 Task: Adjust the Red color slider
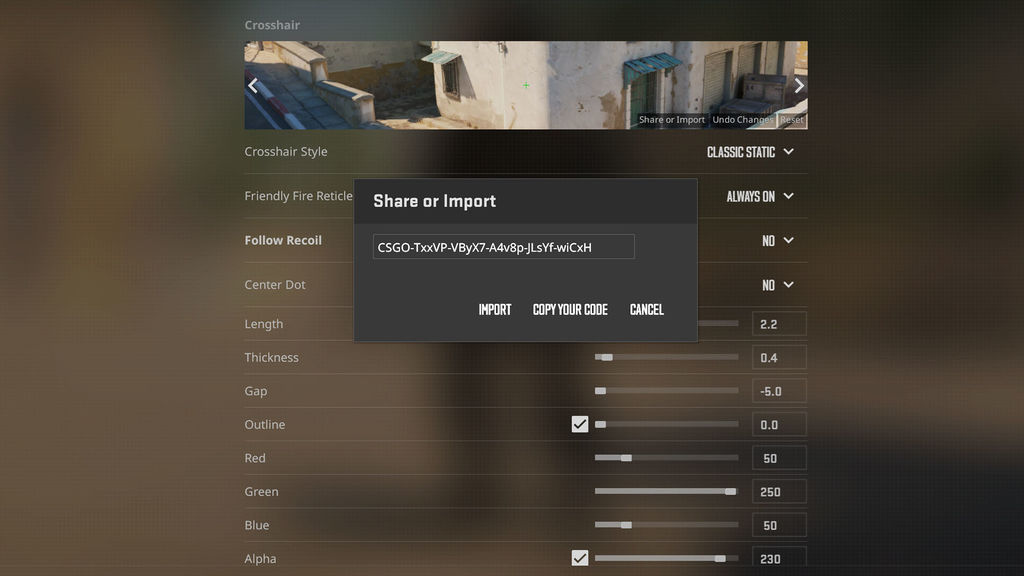666,458
